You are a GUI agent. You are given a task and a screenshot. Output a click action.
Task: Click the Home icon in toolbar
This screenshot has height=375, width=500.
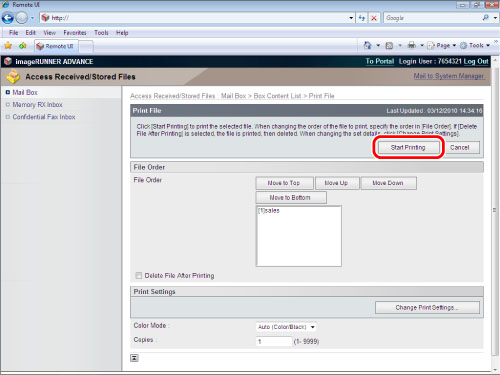368,45
